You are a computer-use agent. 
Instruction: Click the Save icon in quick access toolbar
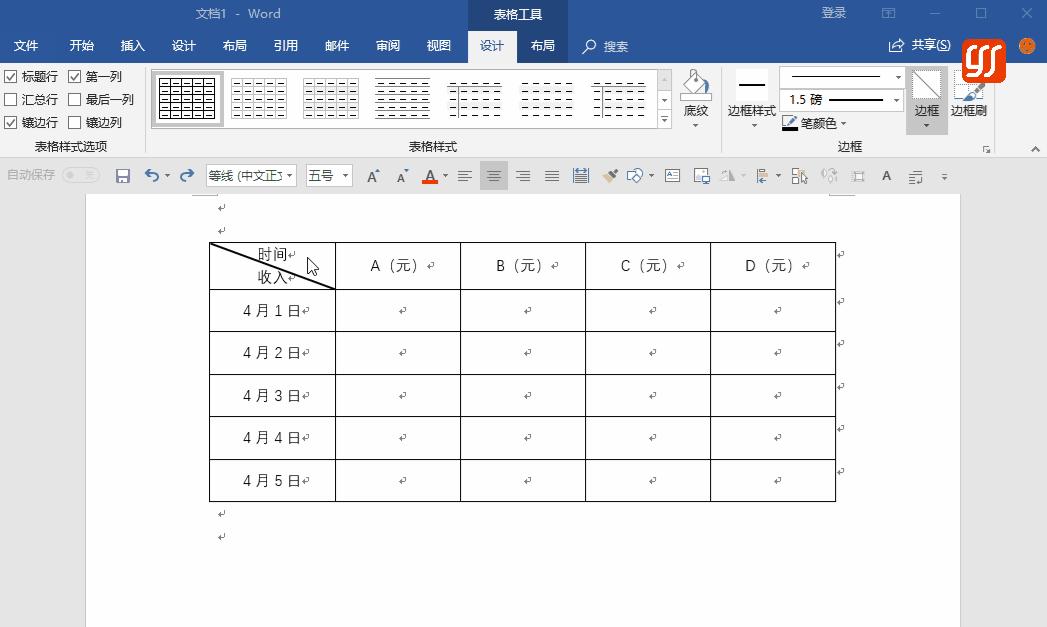click(x=122, y=176)
